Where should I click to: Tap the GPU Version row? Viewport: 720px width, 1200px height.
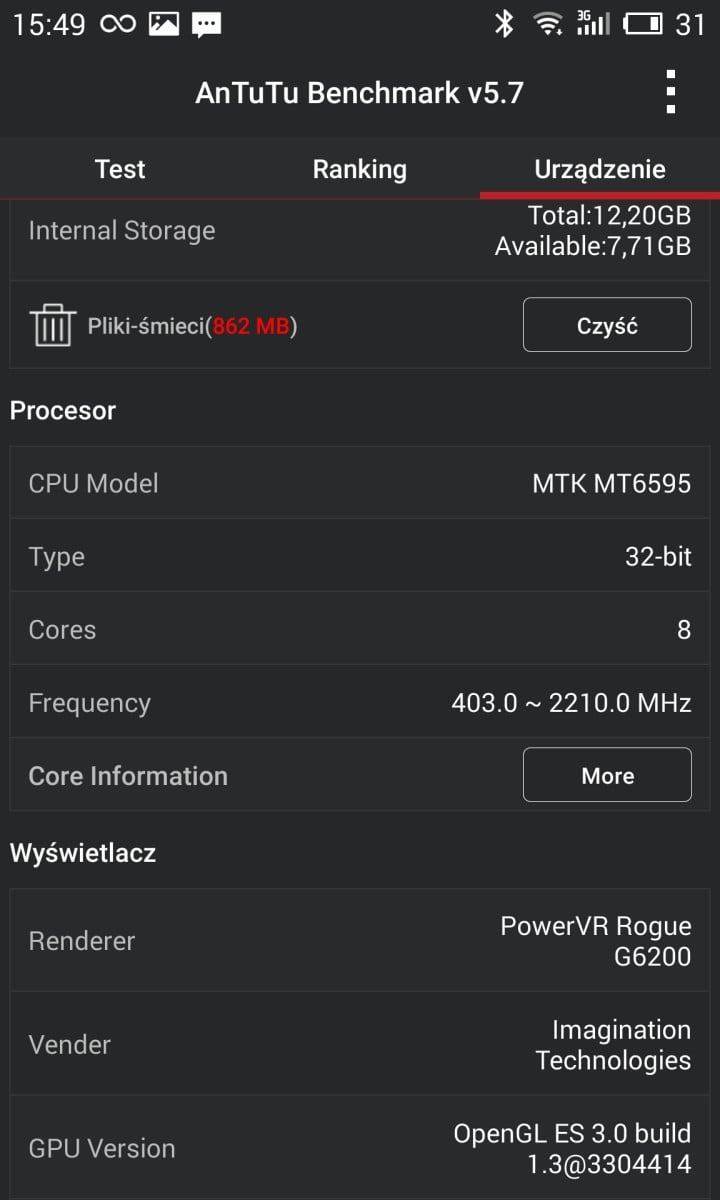click(360, 1148)
